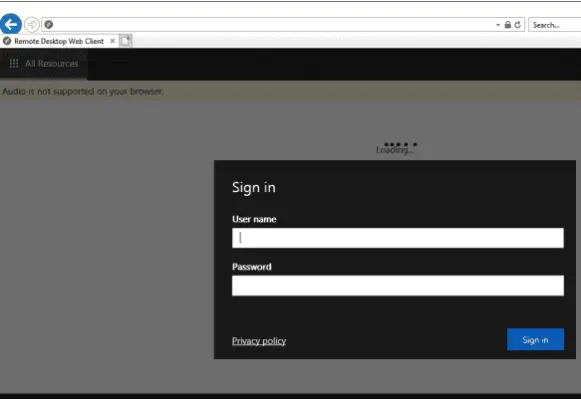Click the blue Sign in button
Screen dimensions: 581x400
[535, 339]
